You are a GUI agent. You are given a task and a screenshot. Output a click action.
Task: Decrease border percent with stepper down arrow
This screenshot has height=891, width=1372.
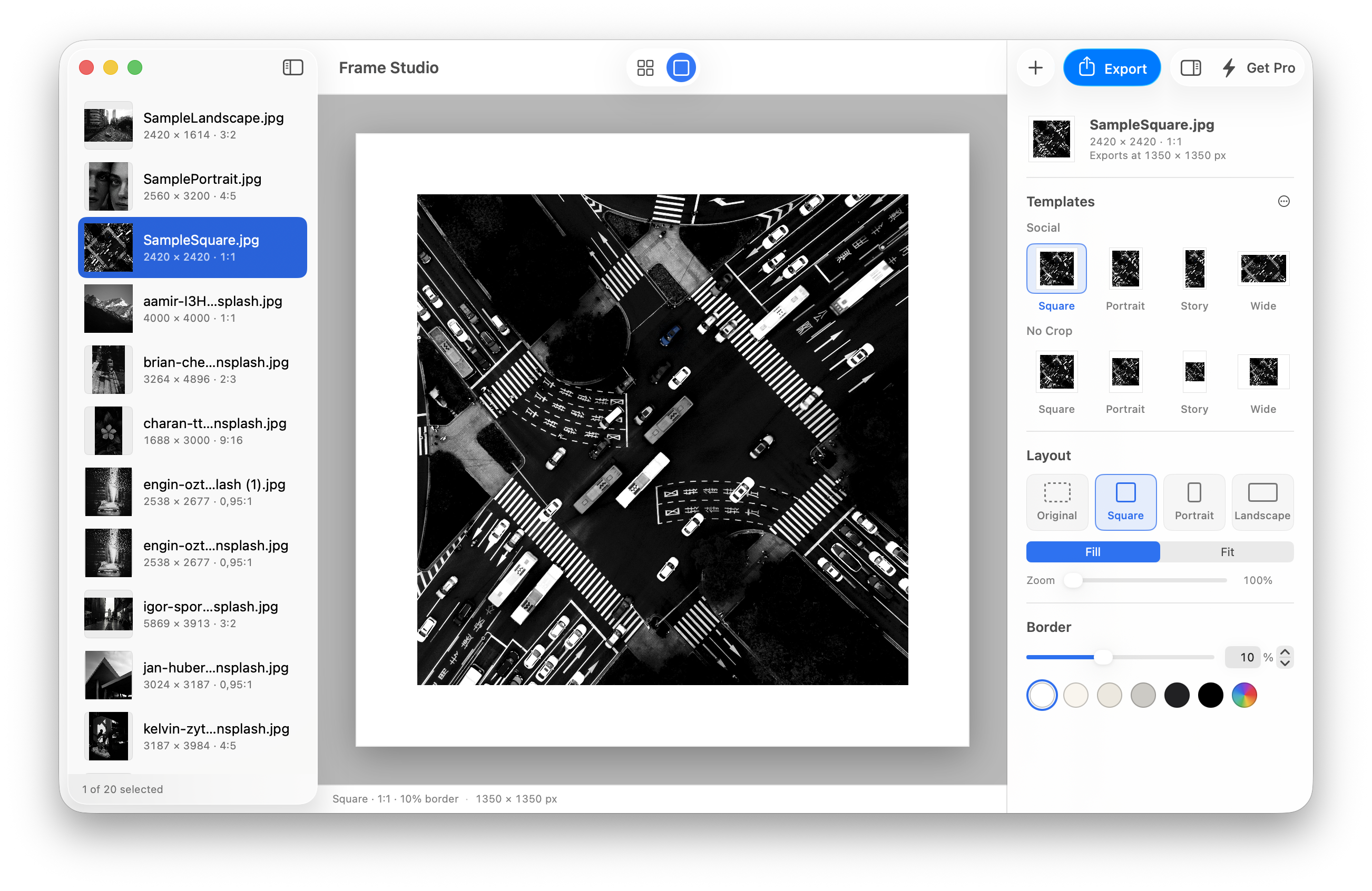1285,662
